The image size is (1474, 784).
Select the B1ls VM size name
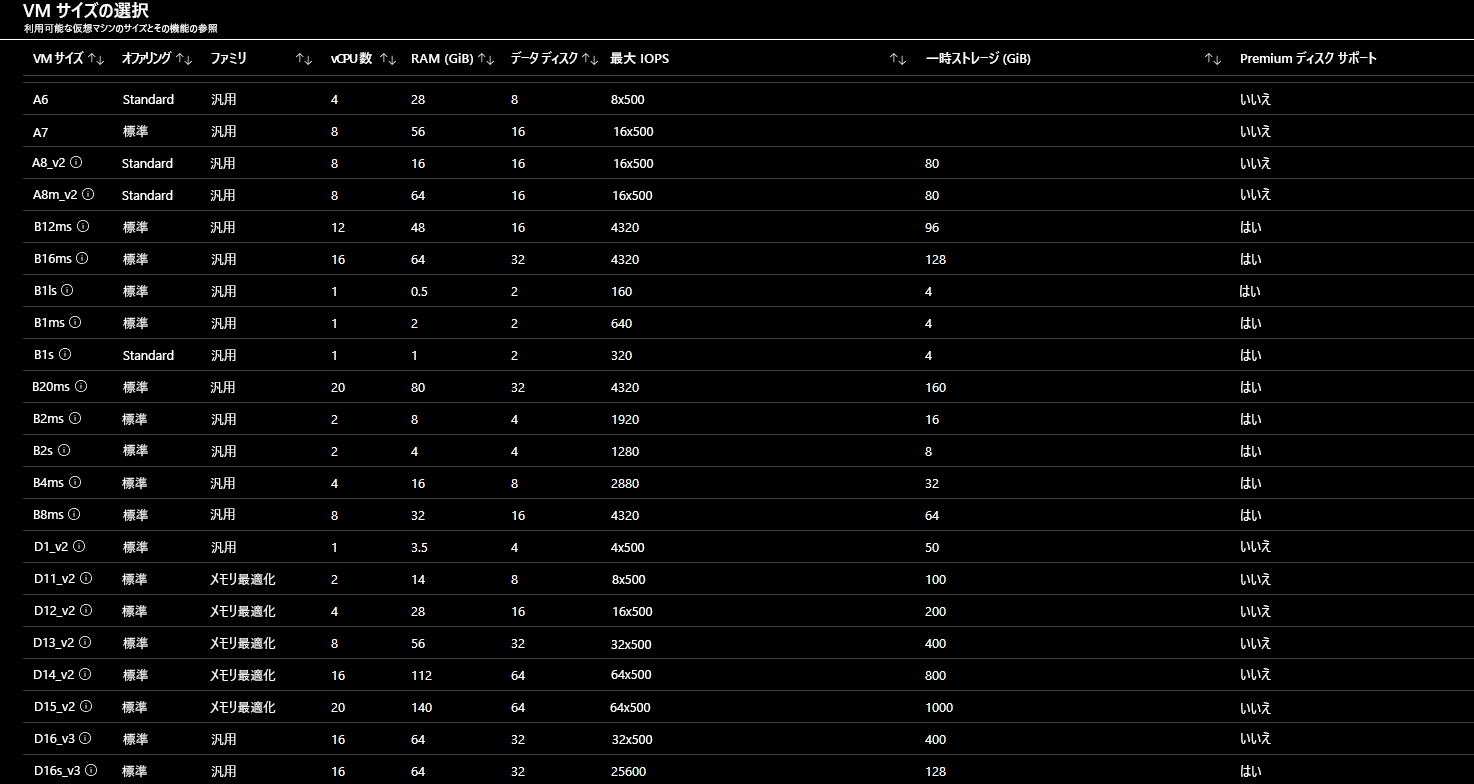(45, 291)
